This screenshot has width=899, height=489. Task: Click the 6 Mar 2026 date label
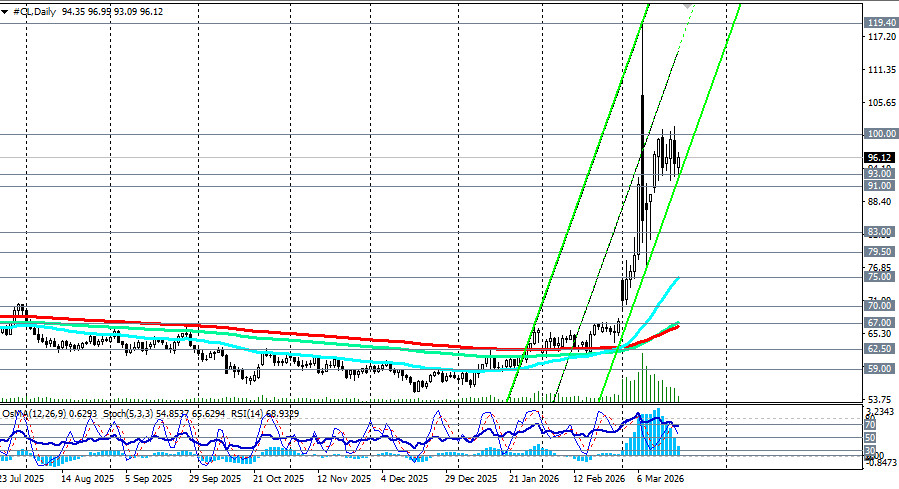[x=660, y=479]
